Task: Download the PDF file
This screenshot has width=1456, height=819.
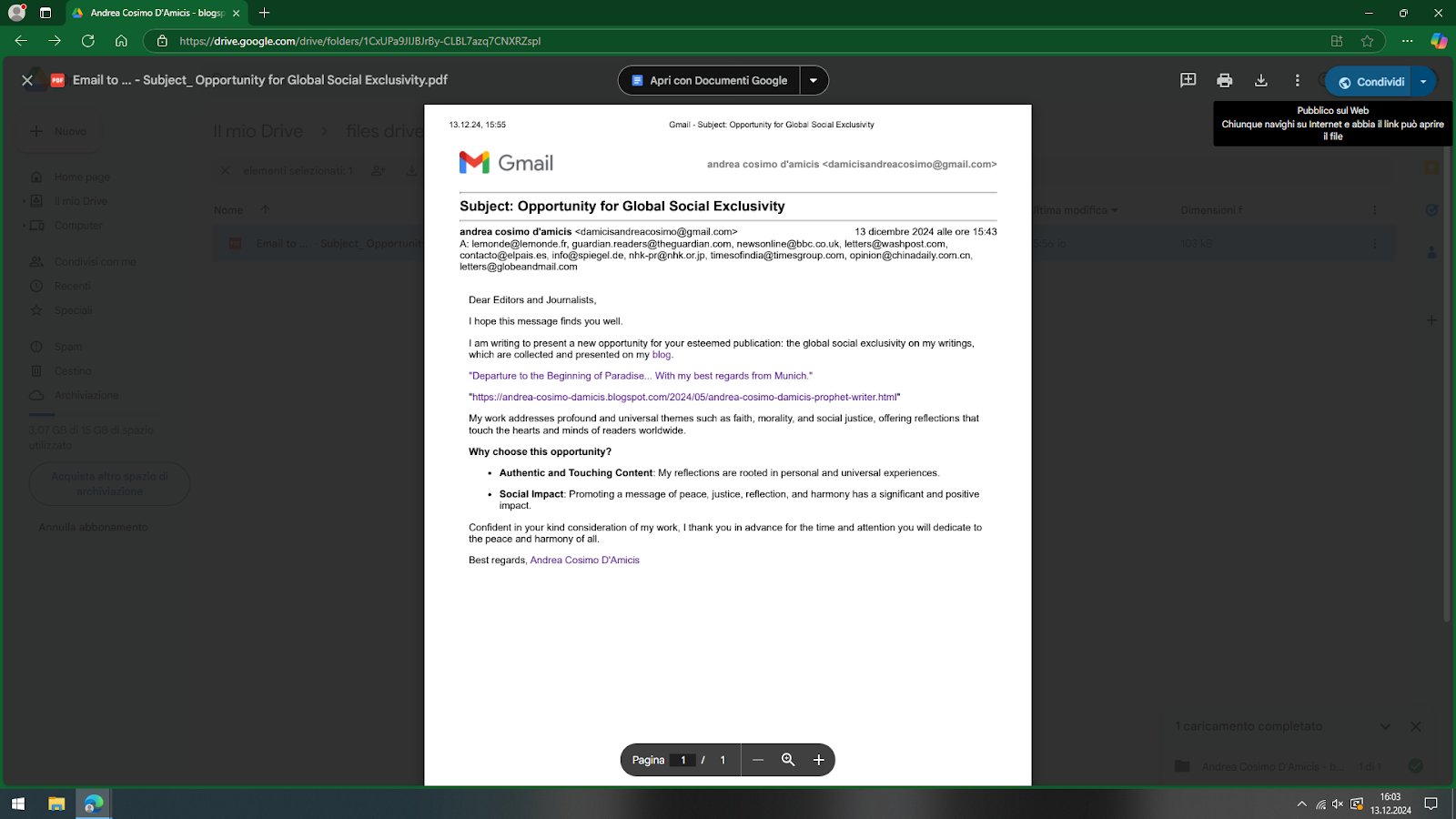Action: coord(1260,80)
